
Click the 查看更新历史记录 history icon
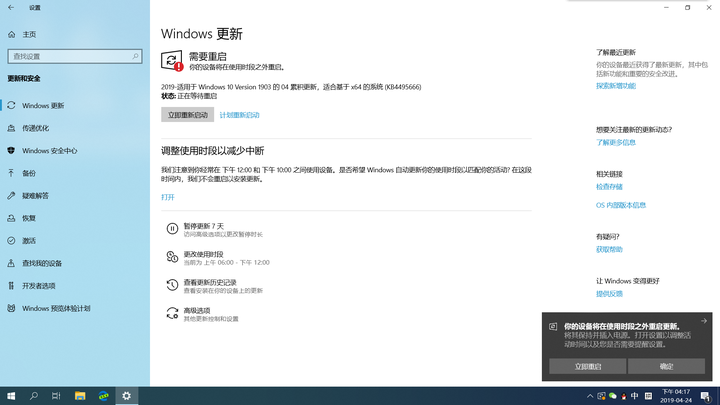point(172,285)
